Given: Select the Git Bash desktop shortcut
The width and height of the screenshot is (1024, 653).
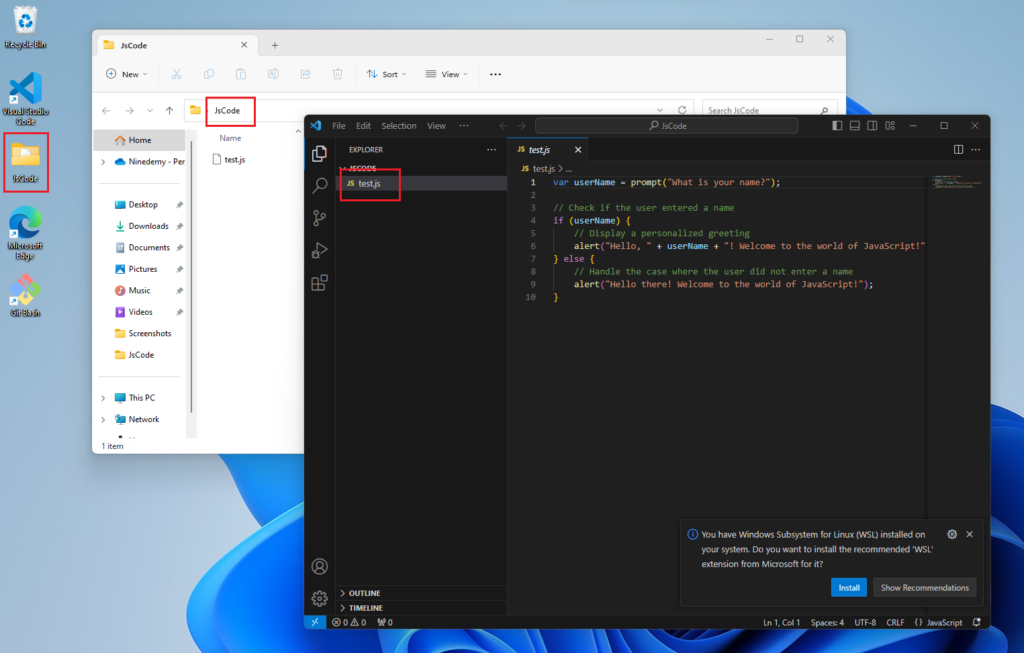Looking at the screenshot, I should tap(25, 295).
